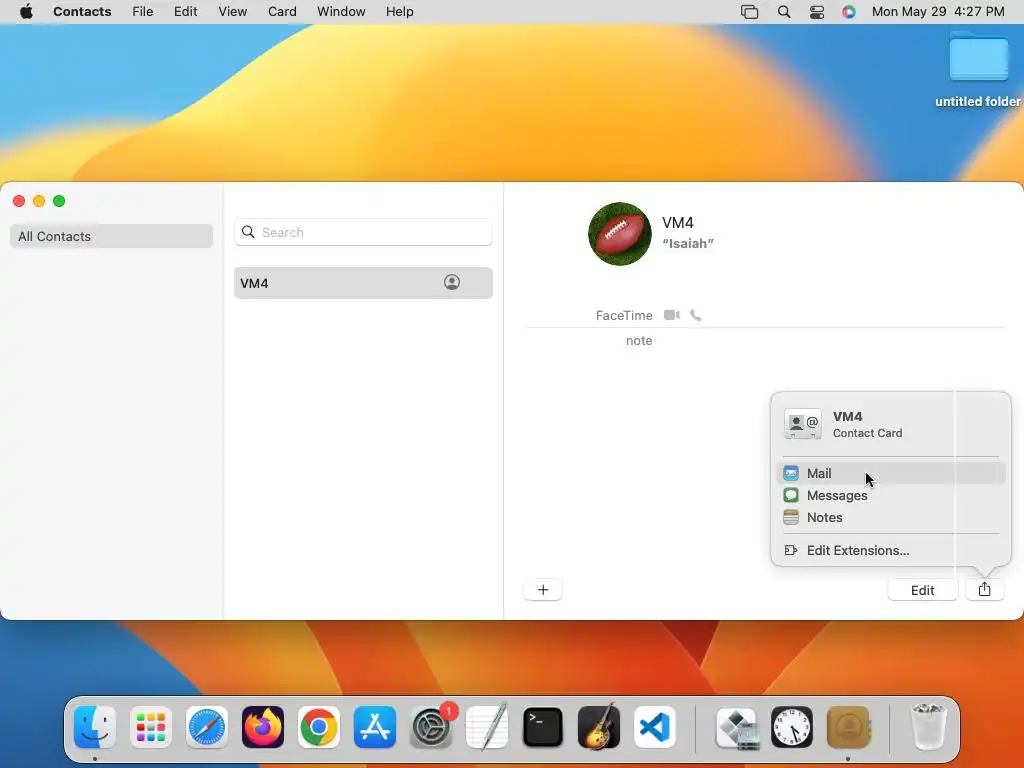Viewport: 1024px width, 768px height.
Task: Open the File menu
Action: [x=142, y=12]
